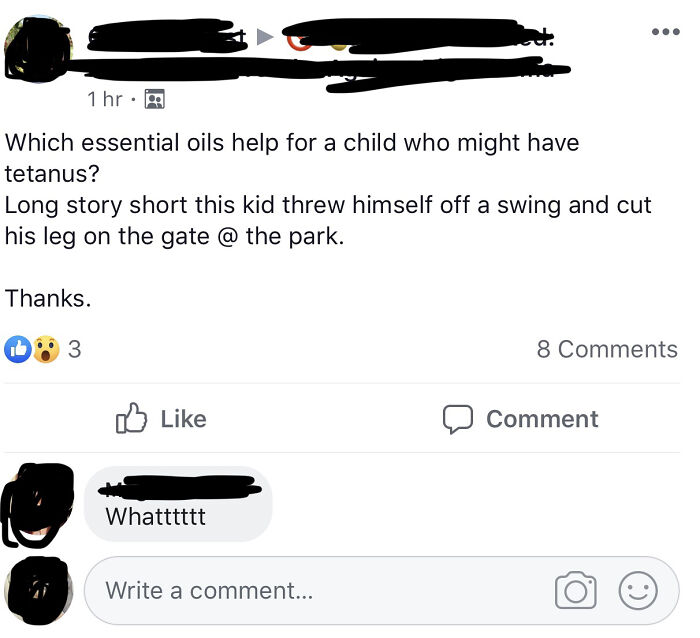Screen dimensions: 700x638
Task: Attach a photo using the camera icon
Action: coord(576,591)
